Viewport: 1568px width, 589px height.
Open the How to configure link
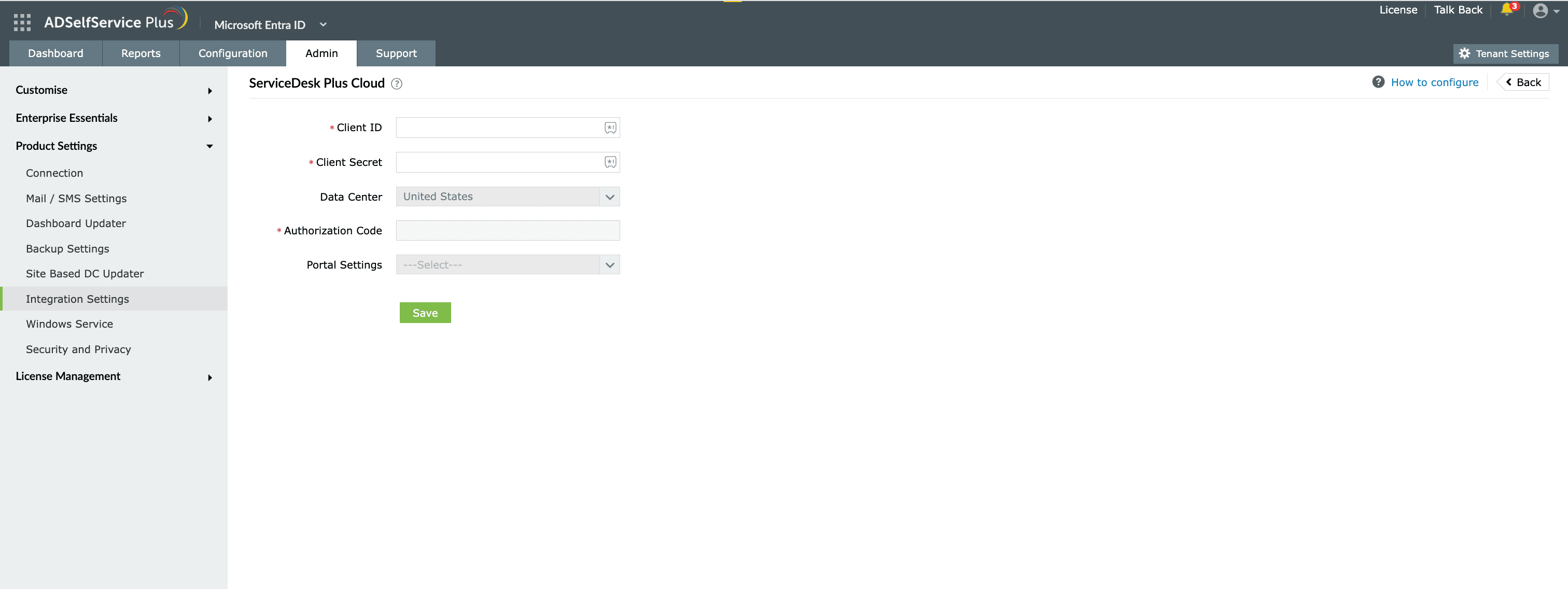pos(1434,82)
